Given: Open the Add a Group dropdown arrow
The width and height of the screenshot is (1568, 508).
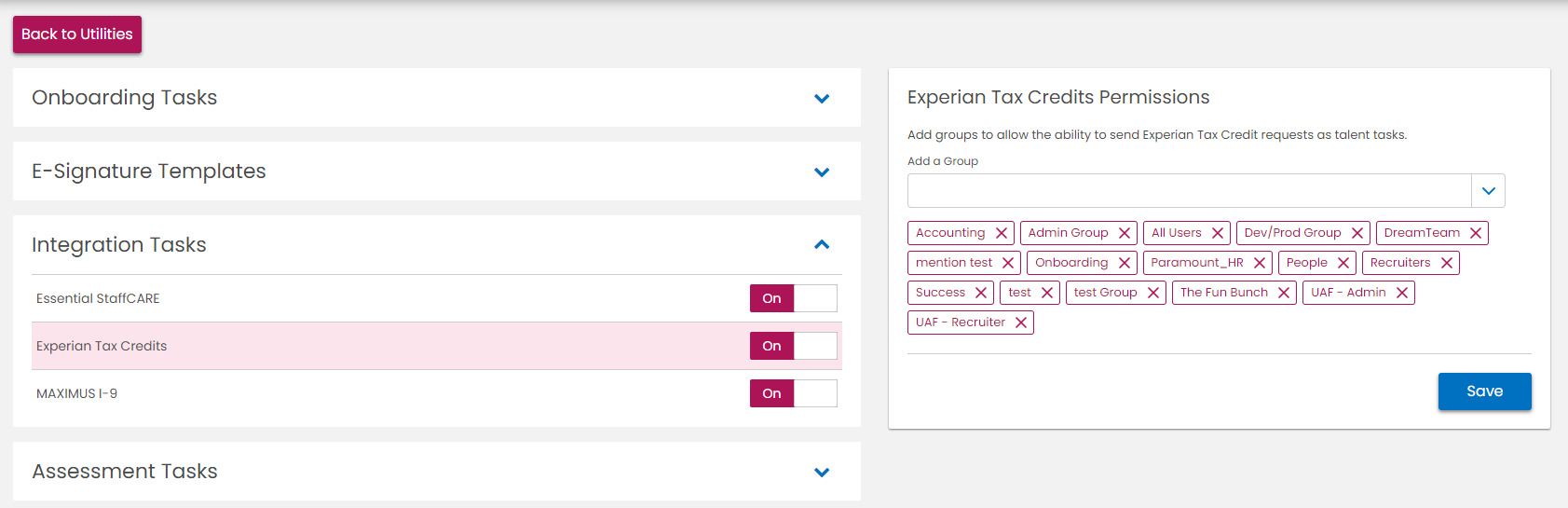Looking at the screenshot, I should [1488, 191].
